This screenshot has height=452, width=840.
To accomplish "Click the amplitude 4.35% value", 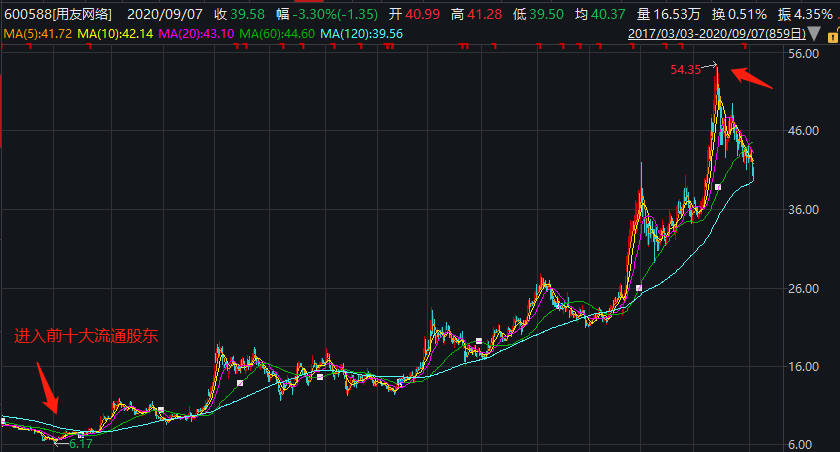I will coord(813,14).
